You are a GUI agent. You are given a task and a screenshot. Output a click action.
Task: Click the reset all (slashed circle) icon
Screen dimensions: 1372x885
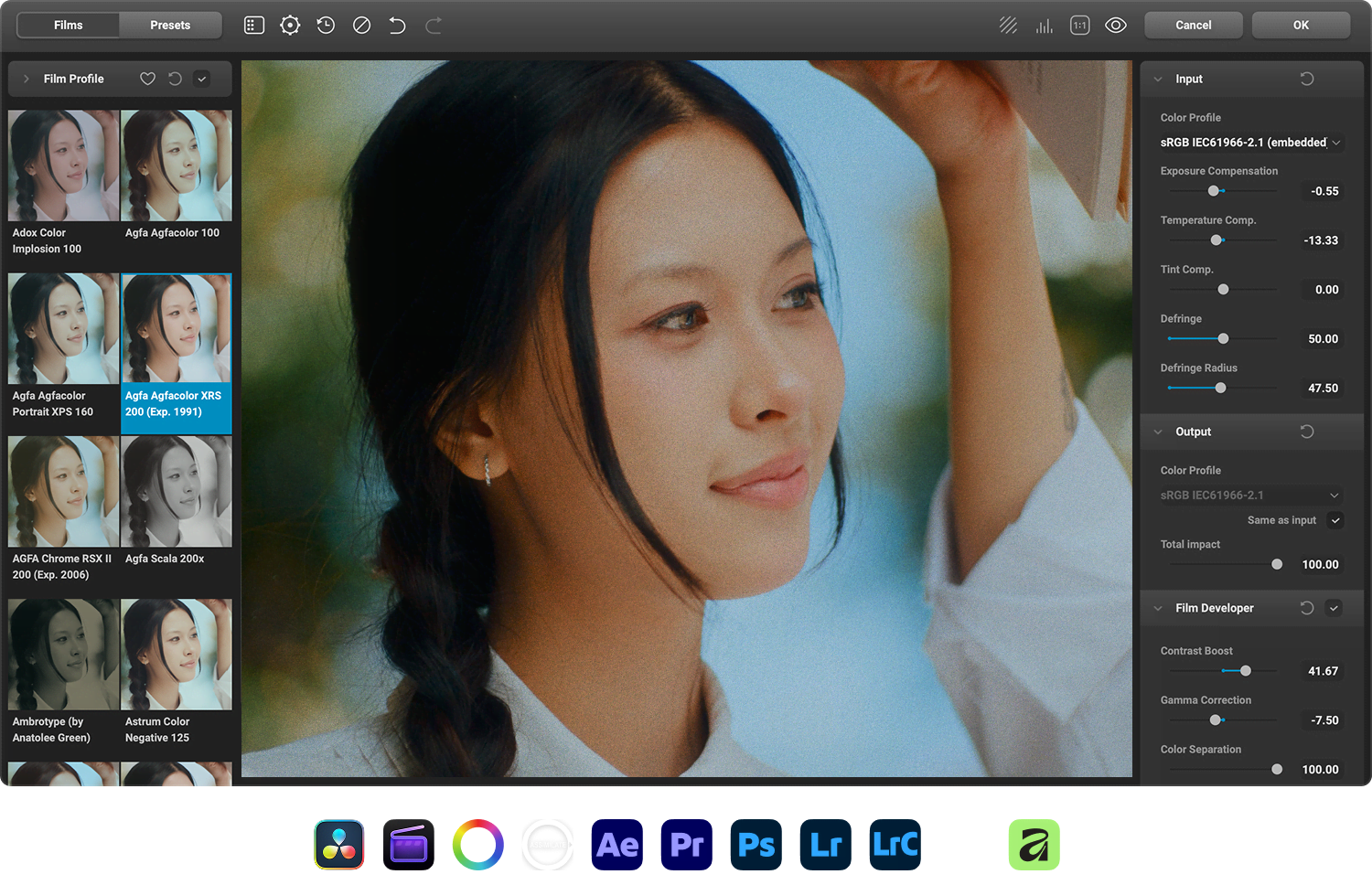(361, 26)
